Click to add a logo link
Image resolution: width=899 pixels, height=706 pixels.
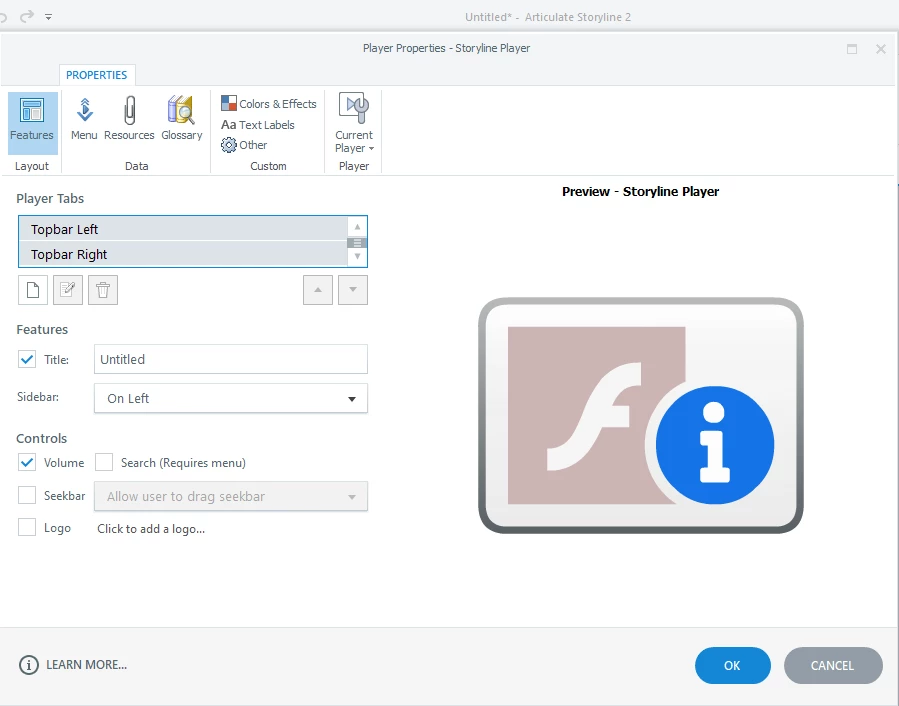click(151, 529)
